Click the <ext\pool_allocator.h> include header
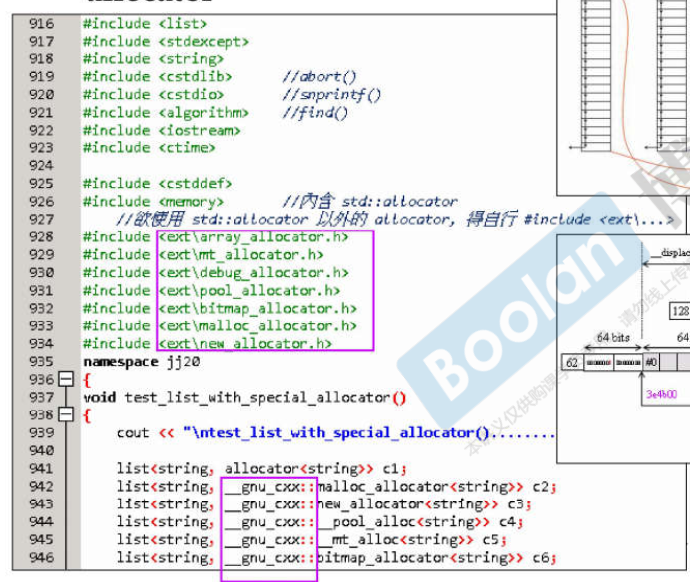The height and width of the screenshot is (582, 690). 249,291
